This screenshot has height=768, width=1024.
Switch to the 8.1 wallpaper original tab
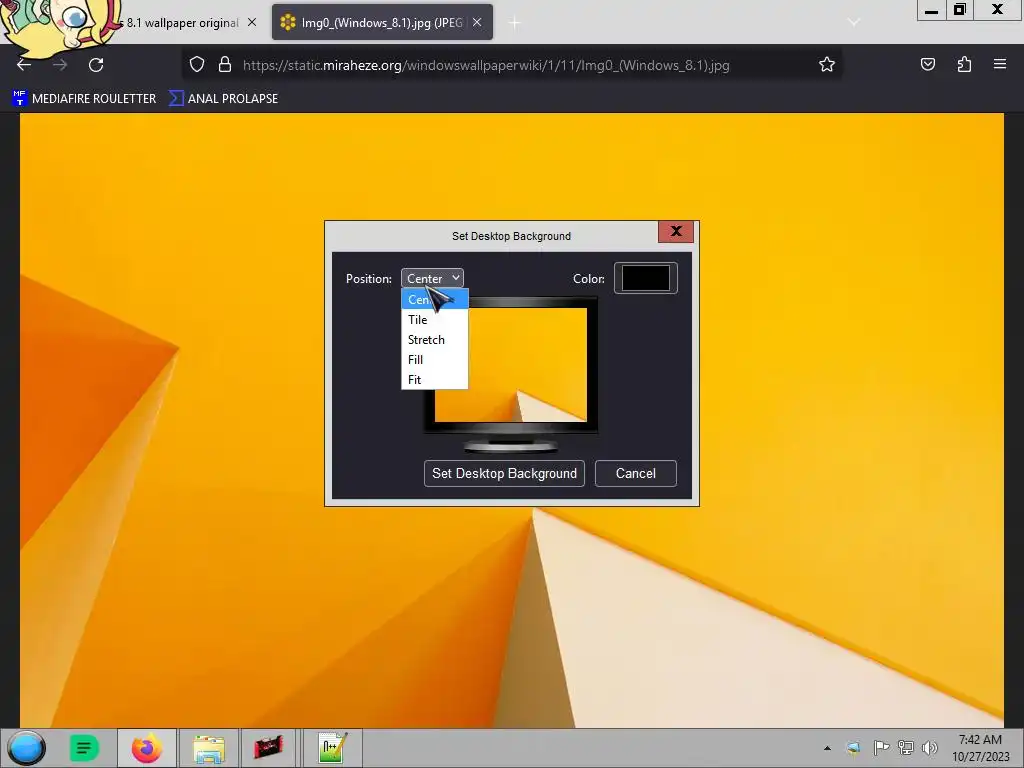pos(182,23)
